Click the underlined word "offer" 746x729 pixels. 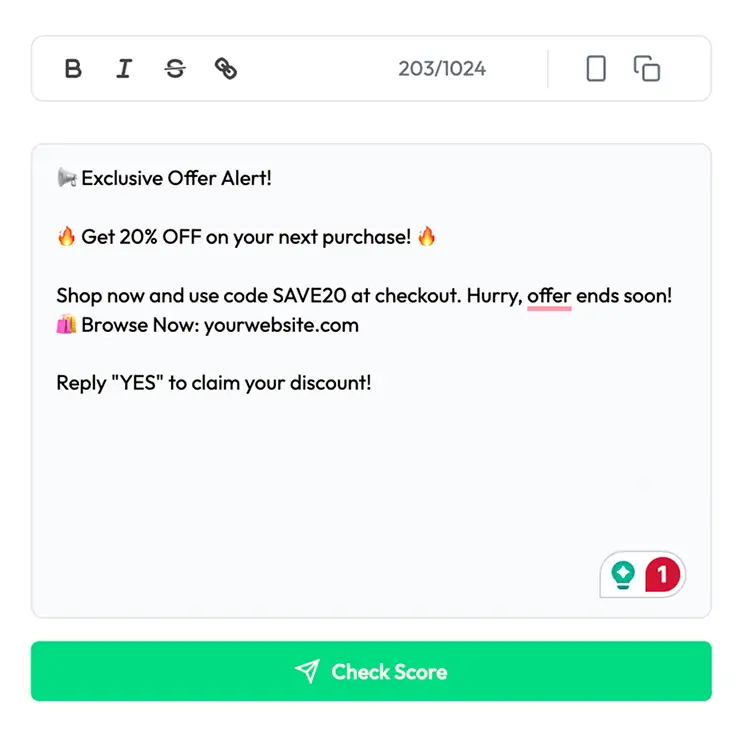(x=549, y=296)
